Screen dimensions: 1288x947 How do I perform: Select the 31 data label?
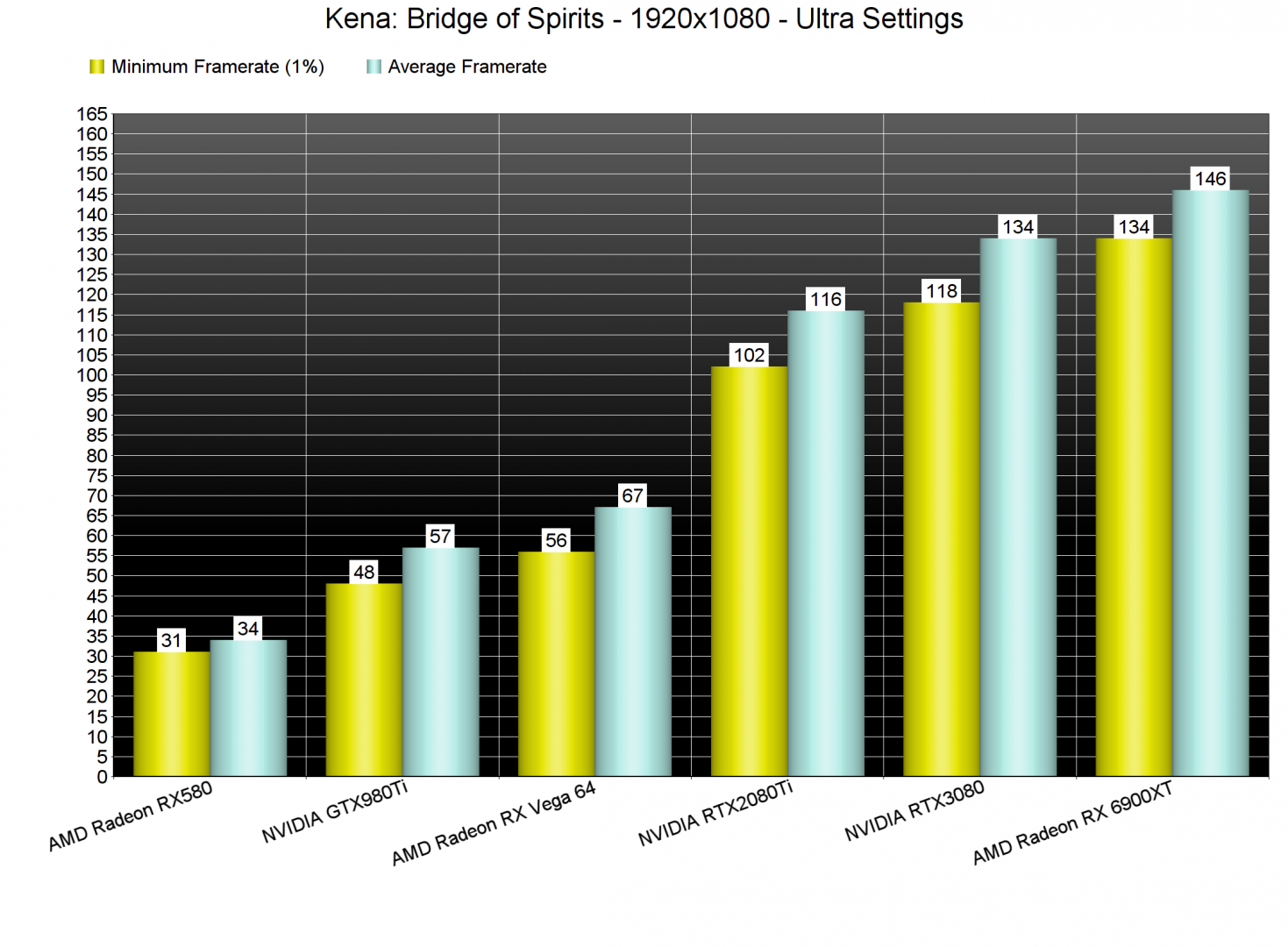(x=171, y=640)
